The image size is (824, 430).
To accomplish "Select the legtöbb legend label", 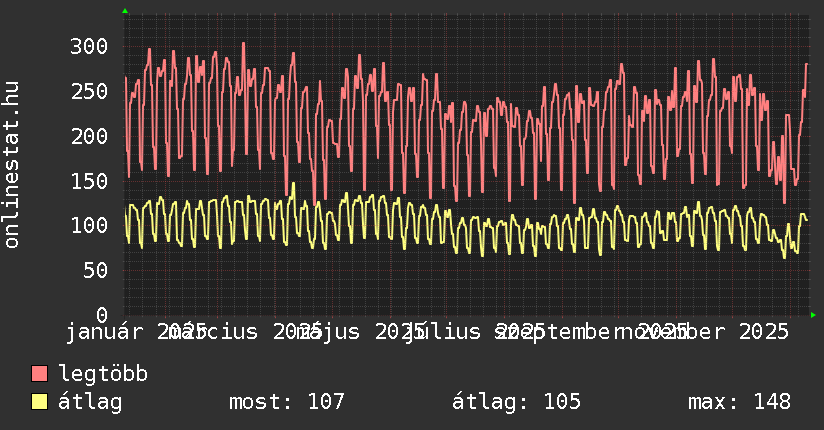I will (104, 375).
